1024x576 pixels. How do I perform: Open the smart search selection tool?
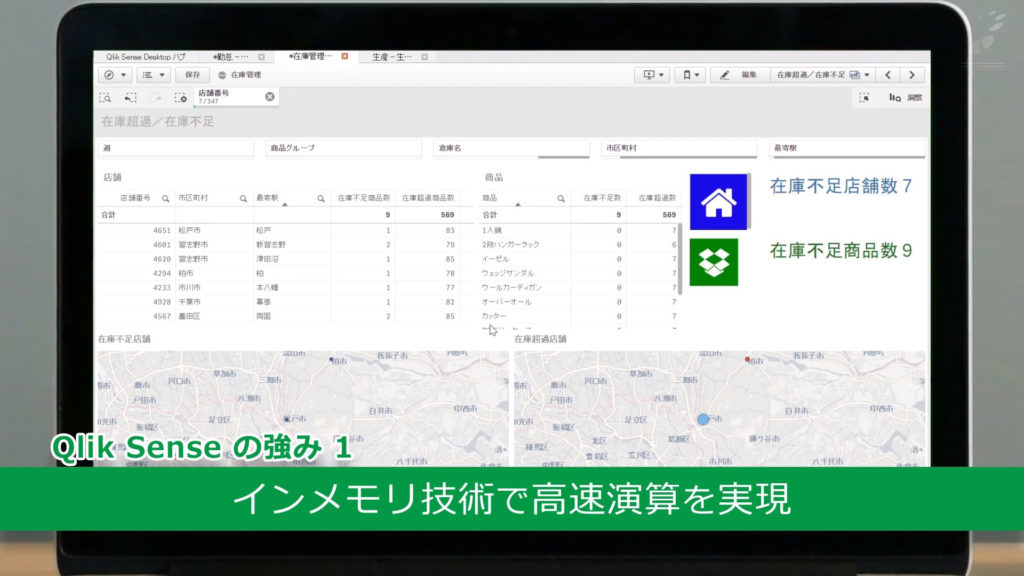pyautogui.click(x=105, y=97)
